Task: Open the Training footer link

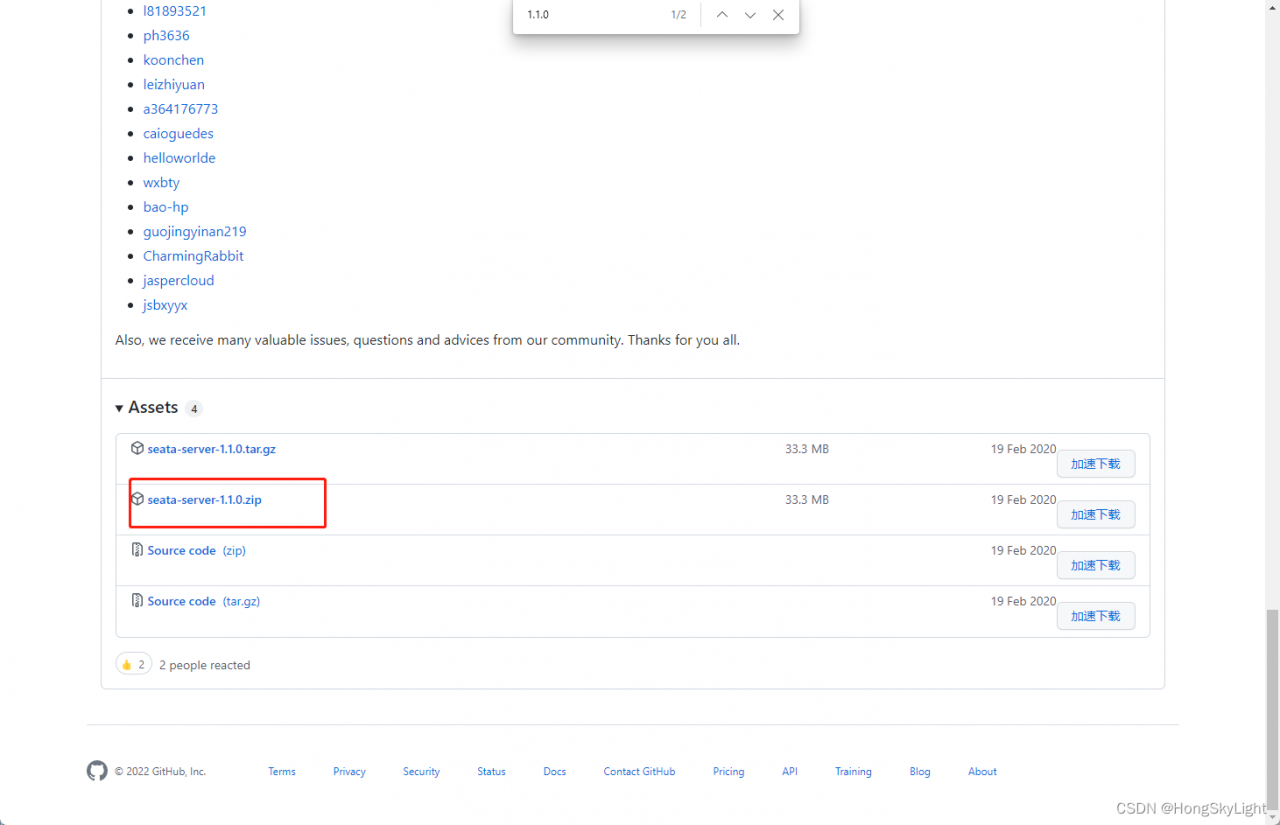Action: (x=853, y=771)
